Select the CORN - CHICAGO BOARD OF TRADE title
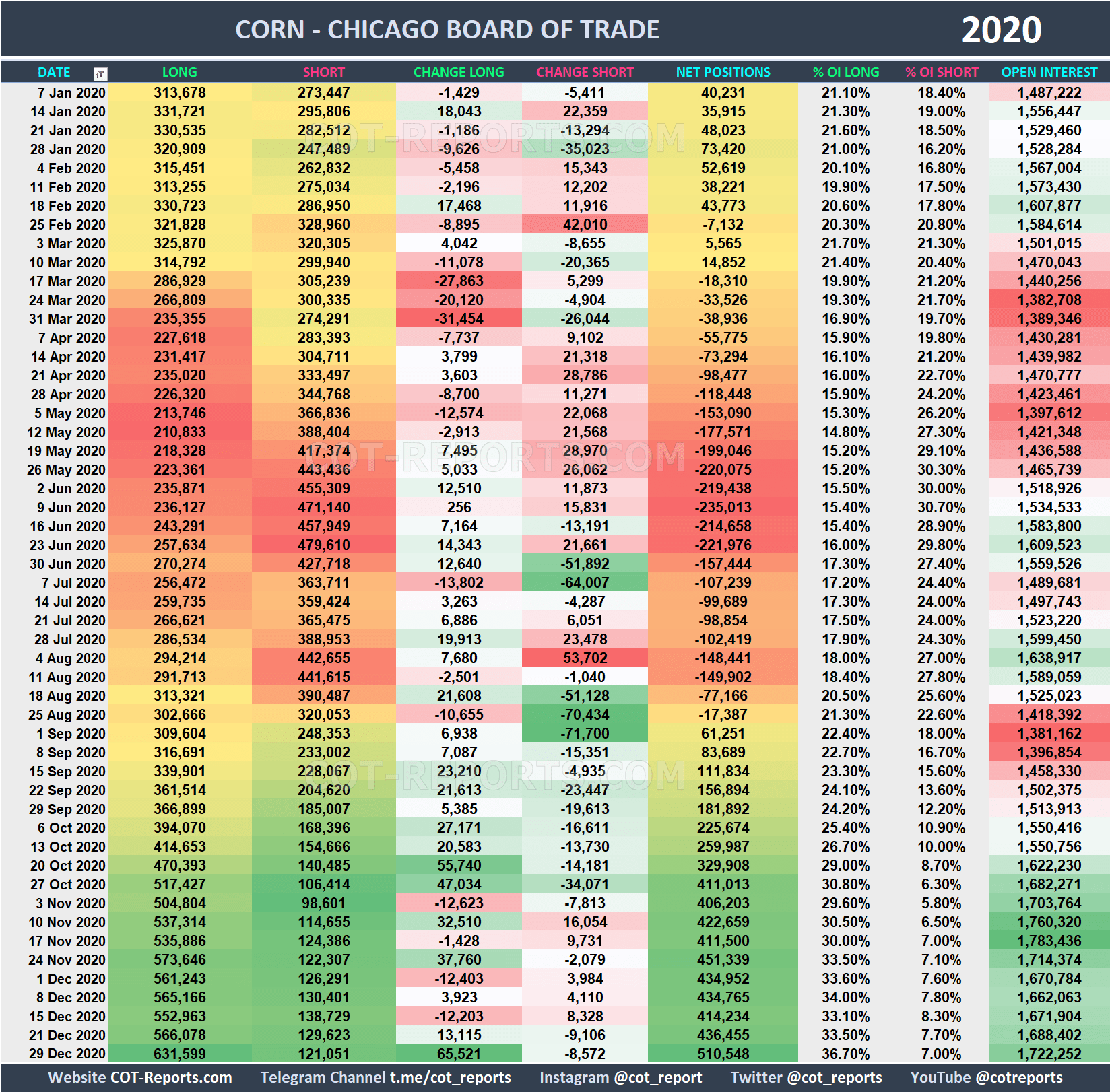This screenshot has height=1092, width=1110. pyautogui.click(x=447, y=29)
